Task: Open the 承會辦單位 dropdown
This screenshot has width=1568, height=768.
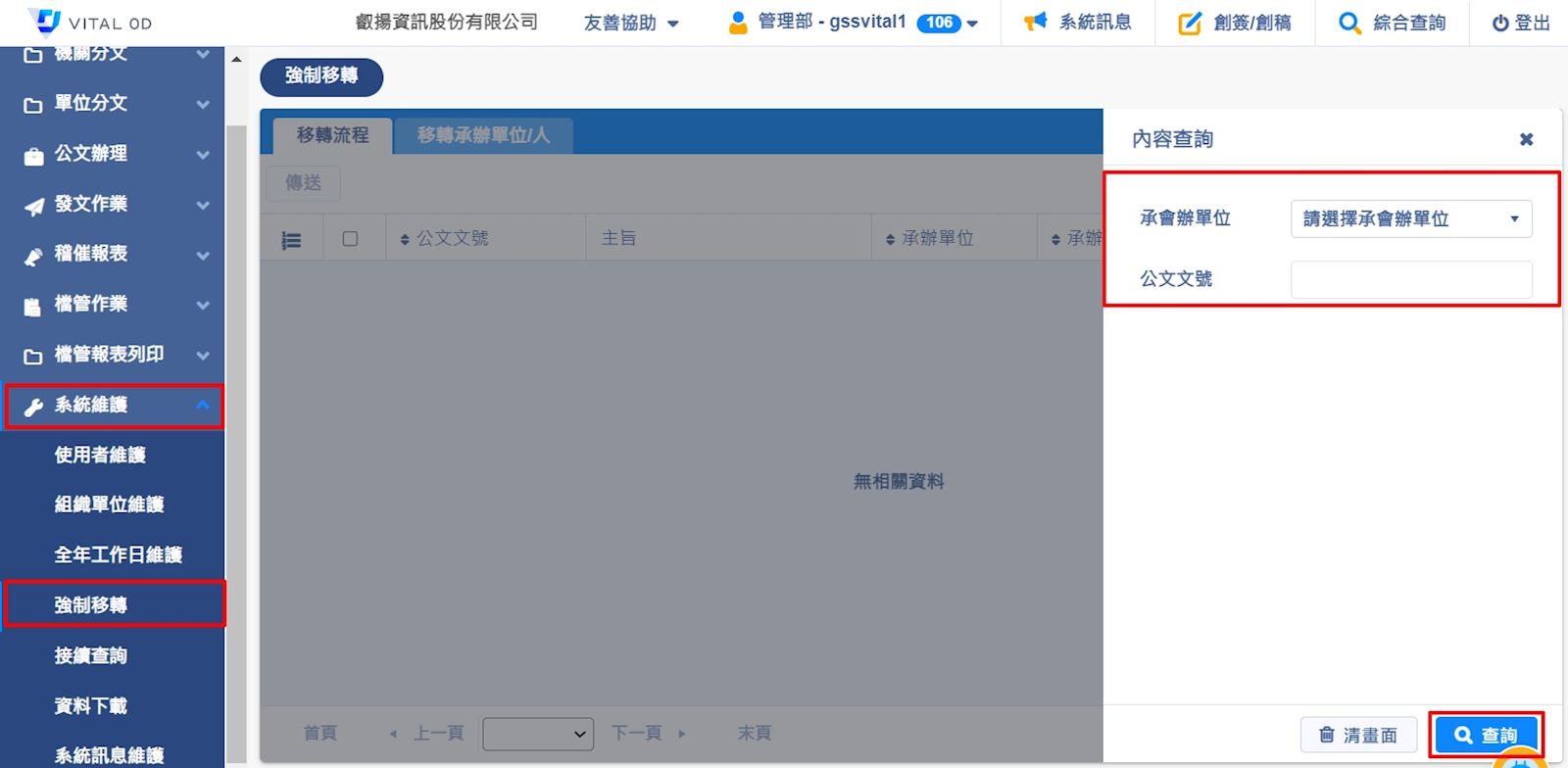Action: [x=1410, y=218]
